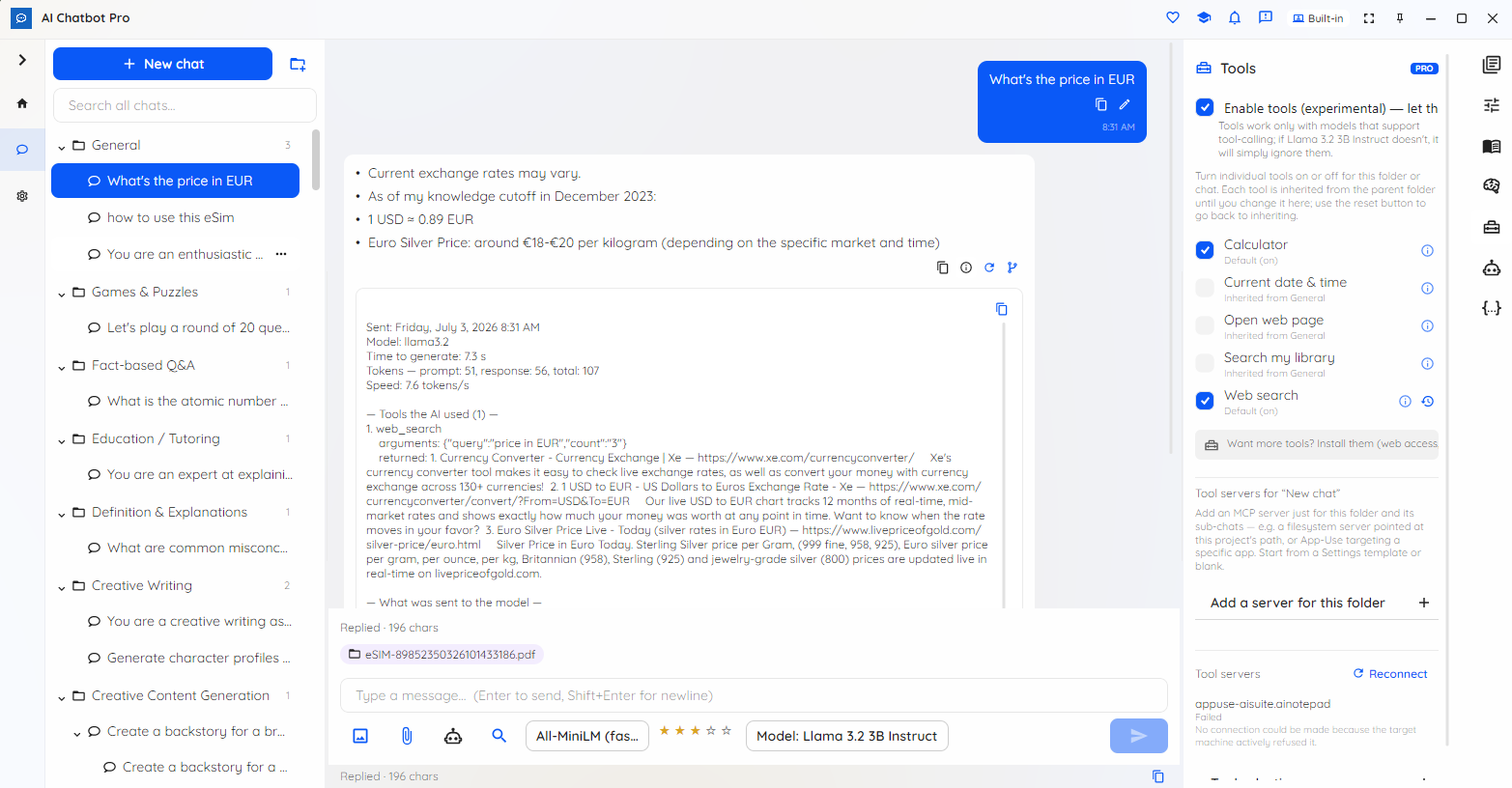
Task: Collapse the Creative Writing folder
Action: click(x=62, y=586)
